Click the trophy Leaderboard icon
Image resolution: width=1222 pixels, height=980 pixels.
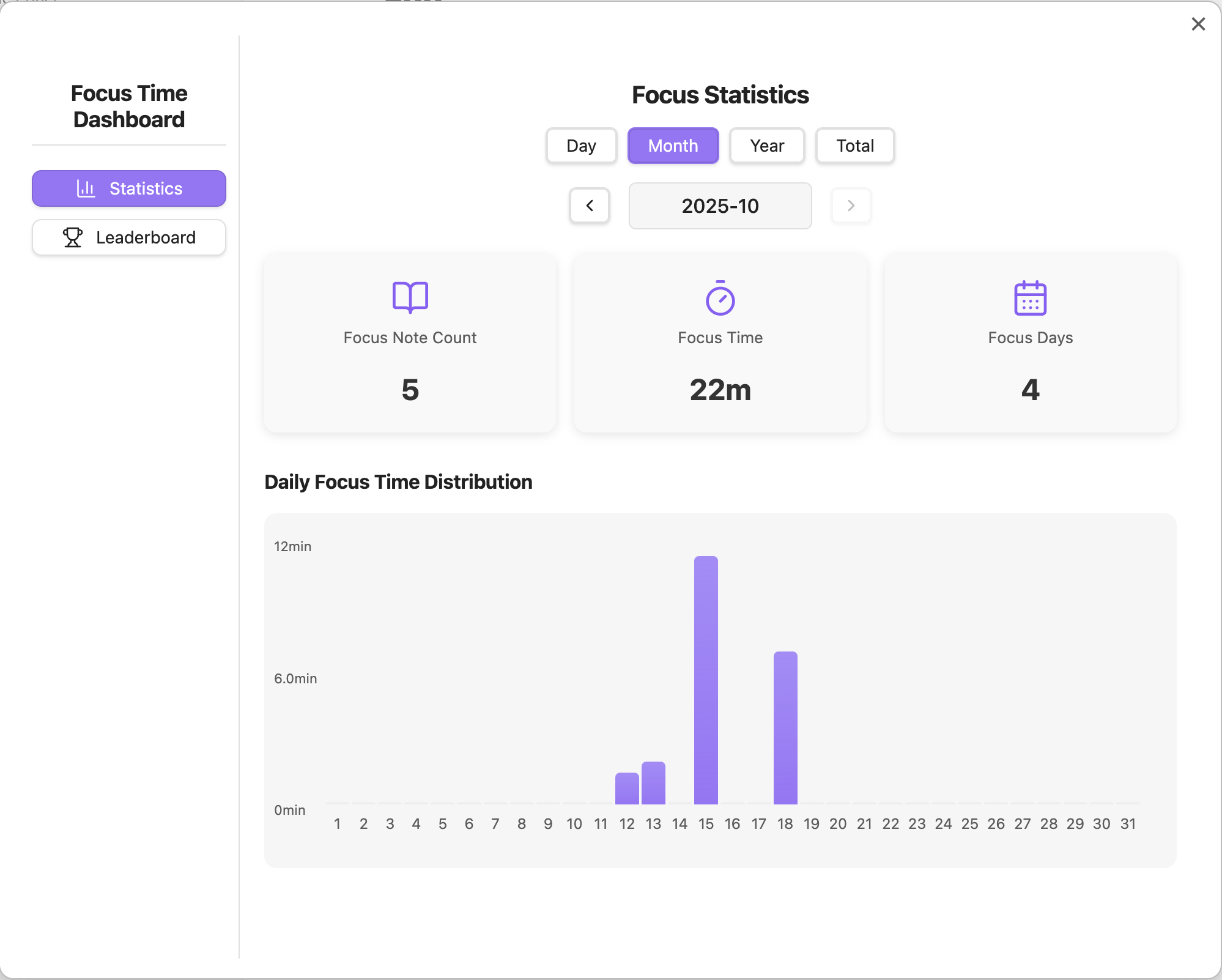(x=73, y=237)
